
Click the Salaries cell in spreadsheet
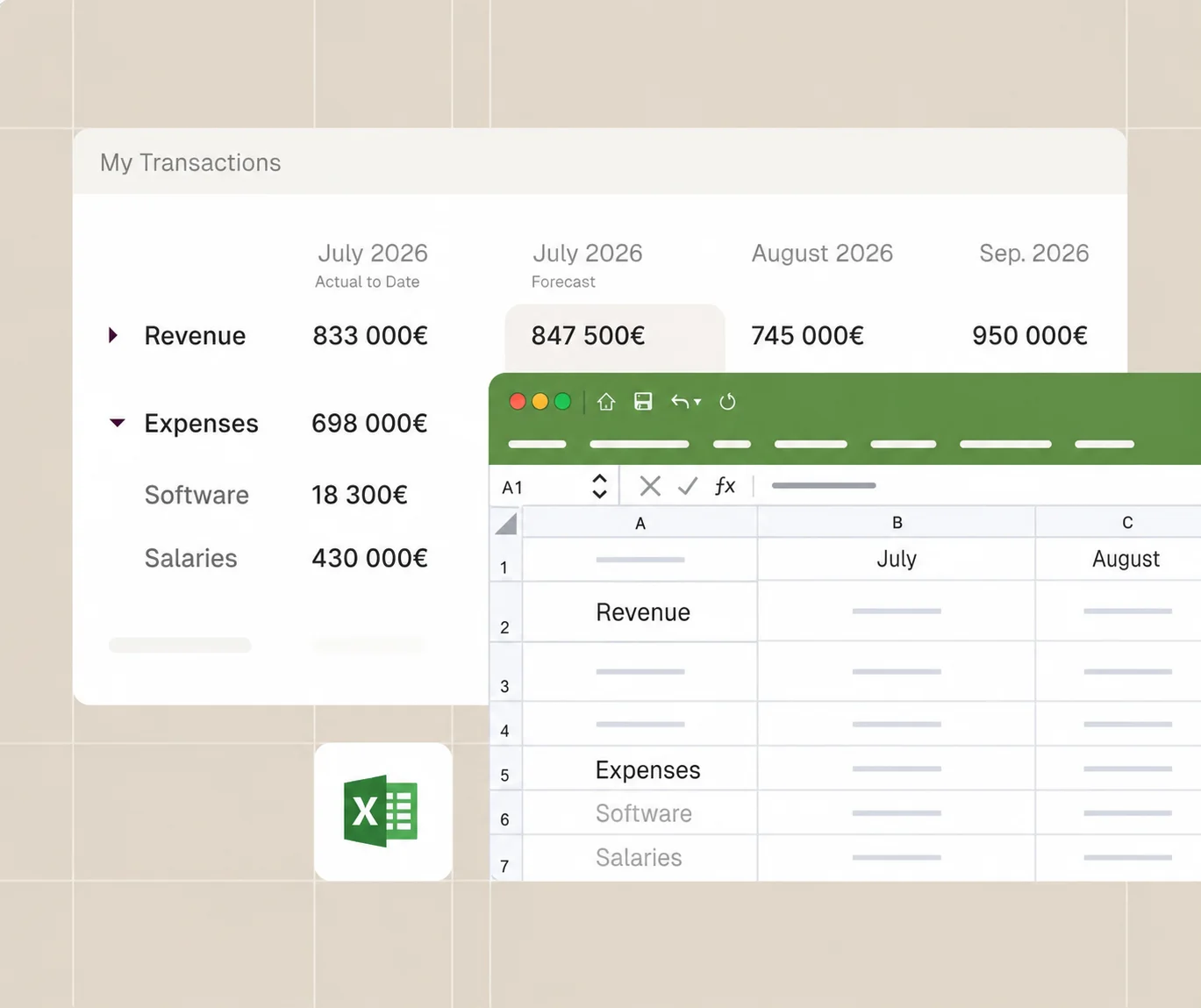(x=640, y=858)
